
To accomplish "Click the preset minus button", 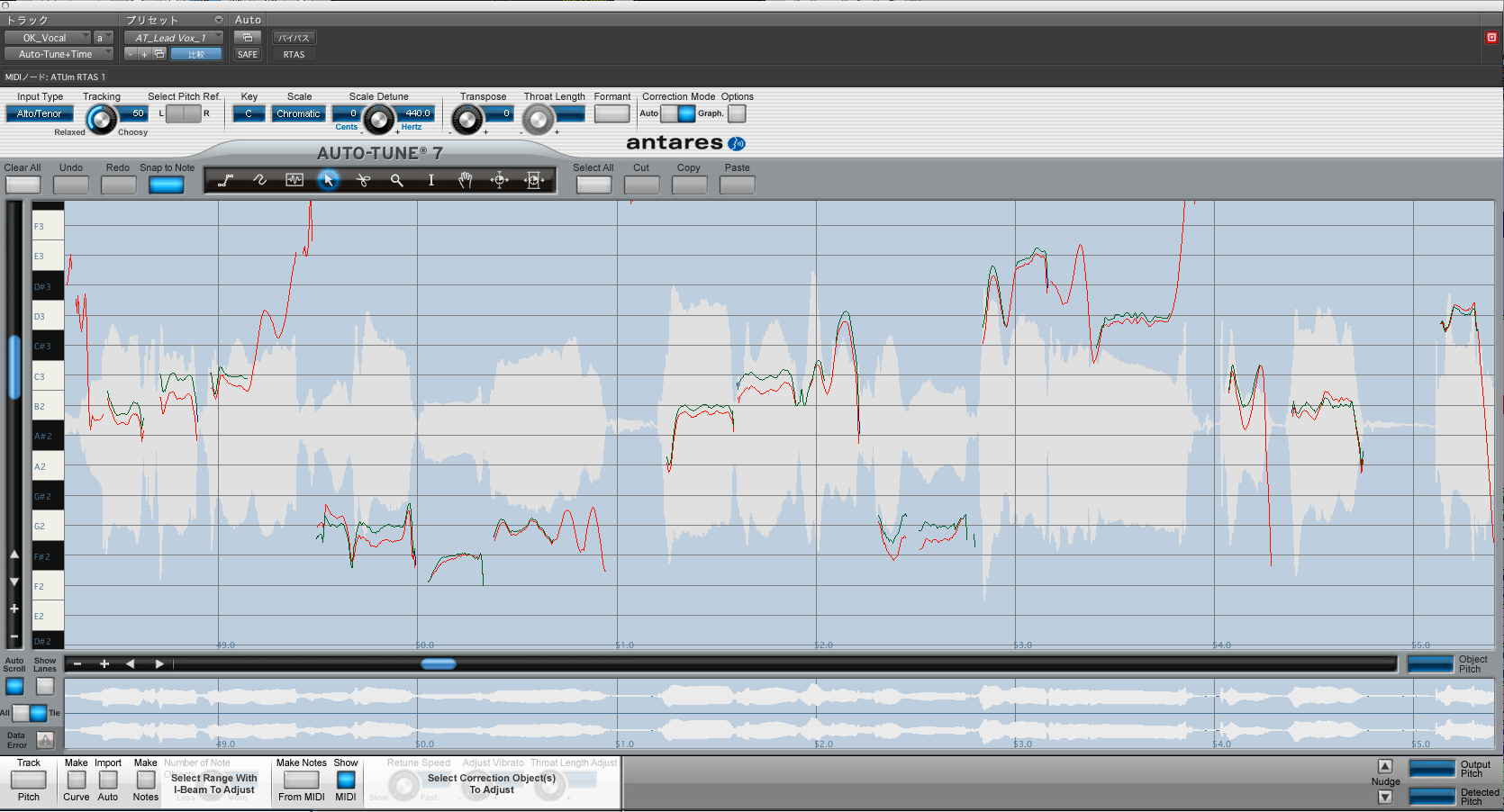I will click(x=131, y=54).
